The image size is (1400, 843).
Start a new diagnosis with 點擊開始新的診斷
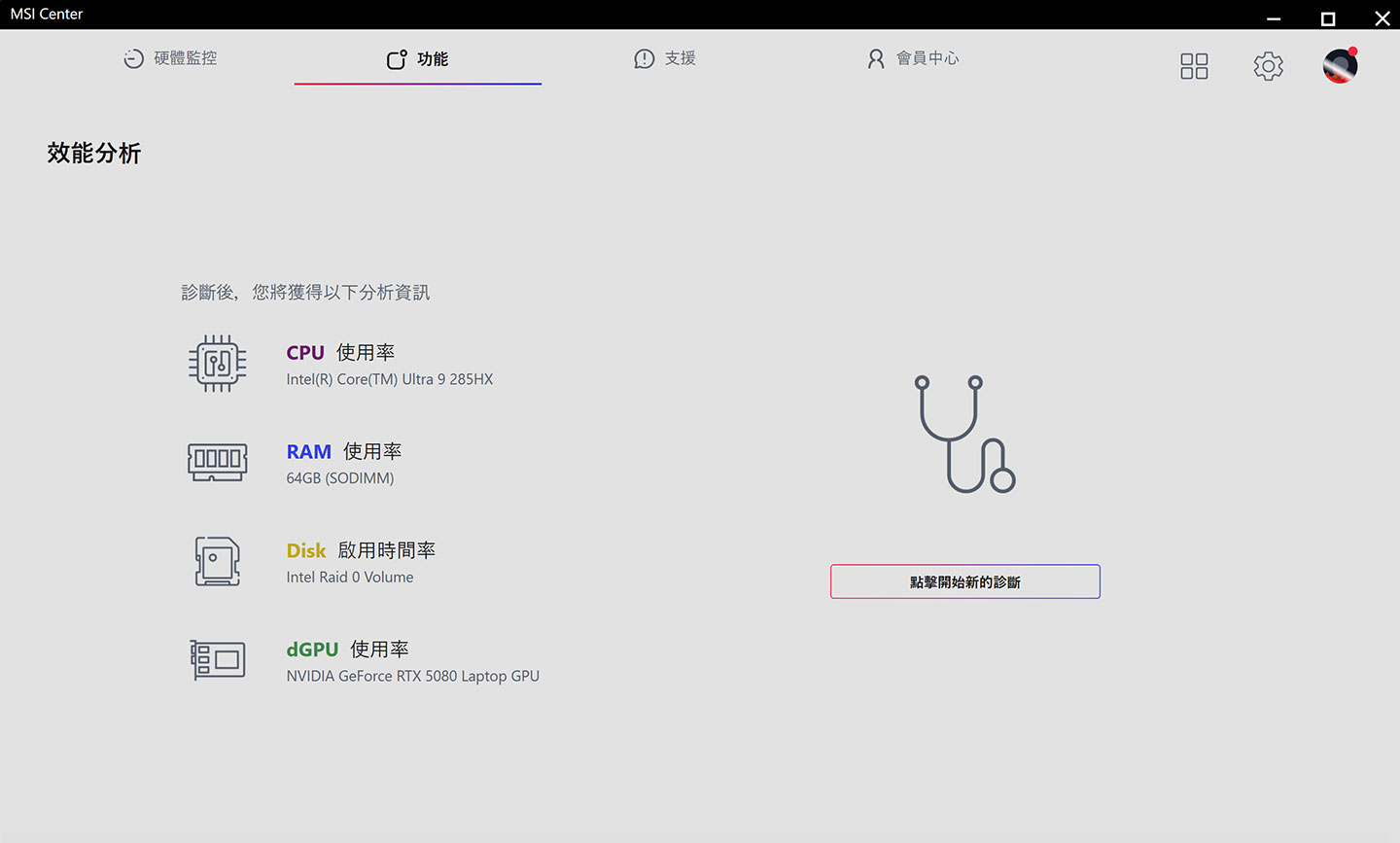tap(965, 581)
